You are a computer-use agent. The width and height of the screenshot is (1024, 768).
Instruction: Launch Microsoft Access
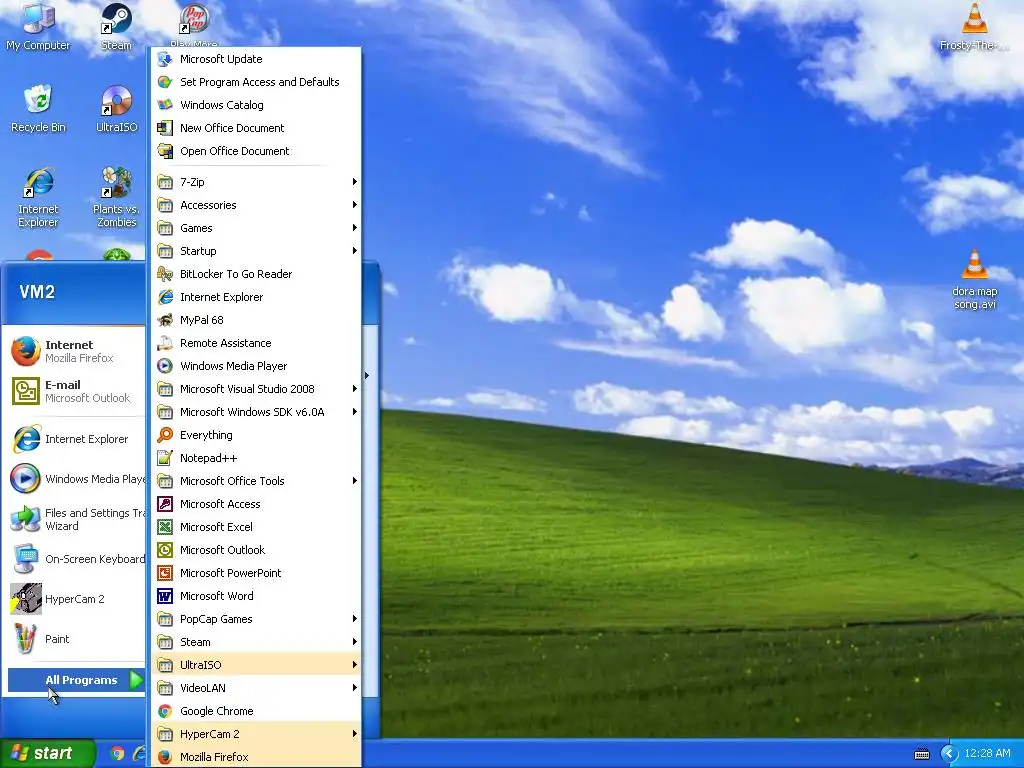[256, 504]
